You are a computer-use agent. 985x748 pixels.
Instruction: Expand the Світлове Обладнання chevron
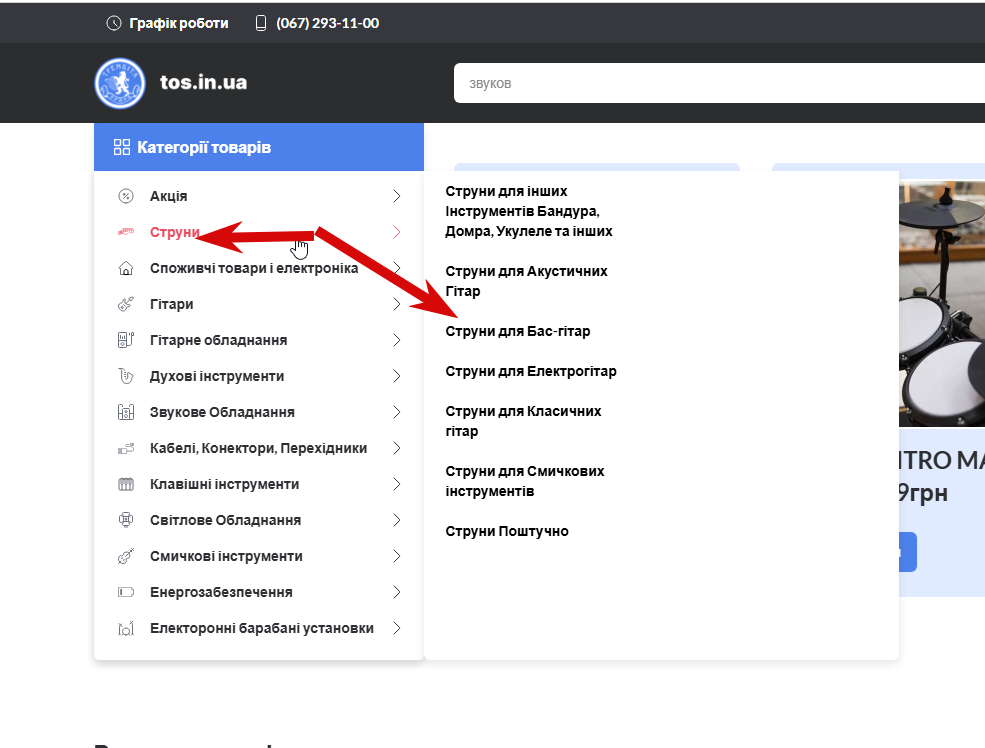396,520
